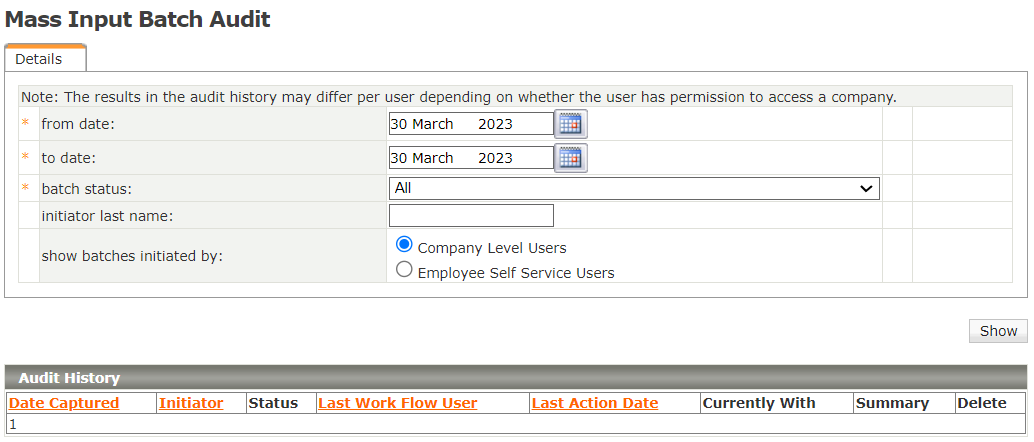Click the from date text field

(470, 124)
